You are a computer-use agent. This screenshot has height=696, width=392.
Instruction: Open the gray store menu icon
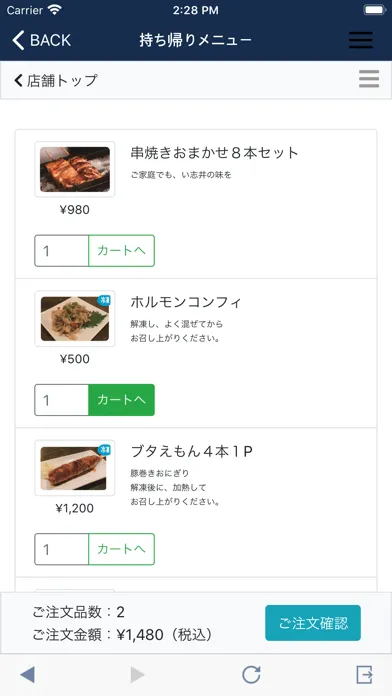click(369, 79)
